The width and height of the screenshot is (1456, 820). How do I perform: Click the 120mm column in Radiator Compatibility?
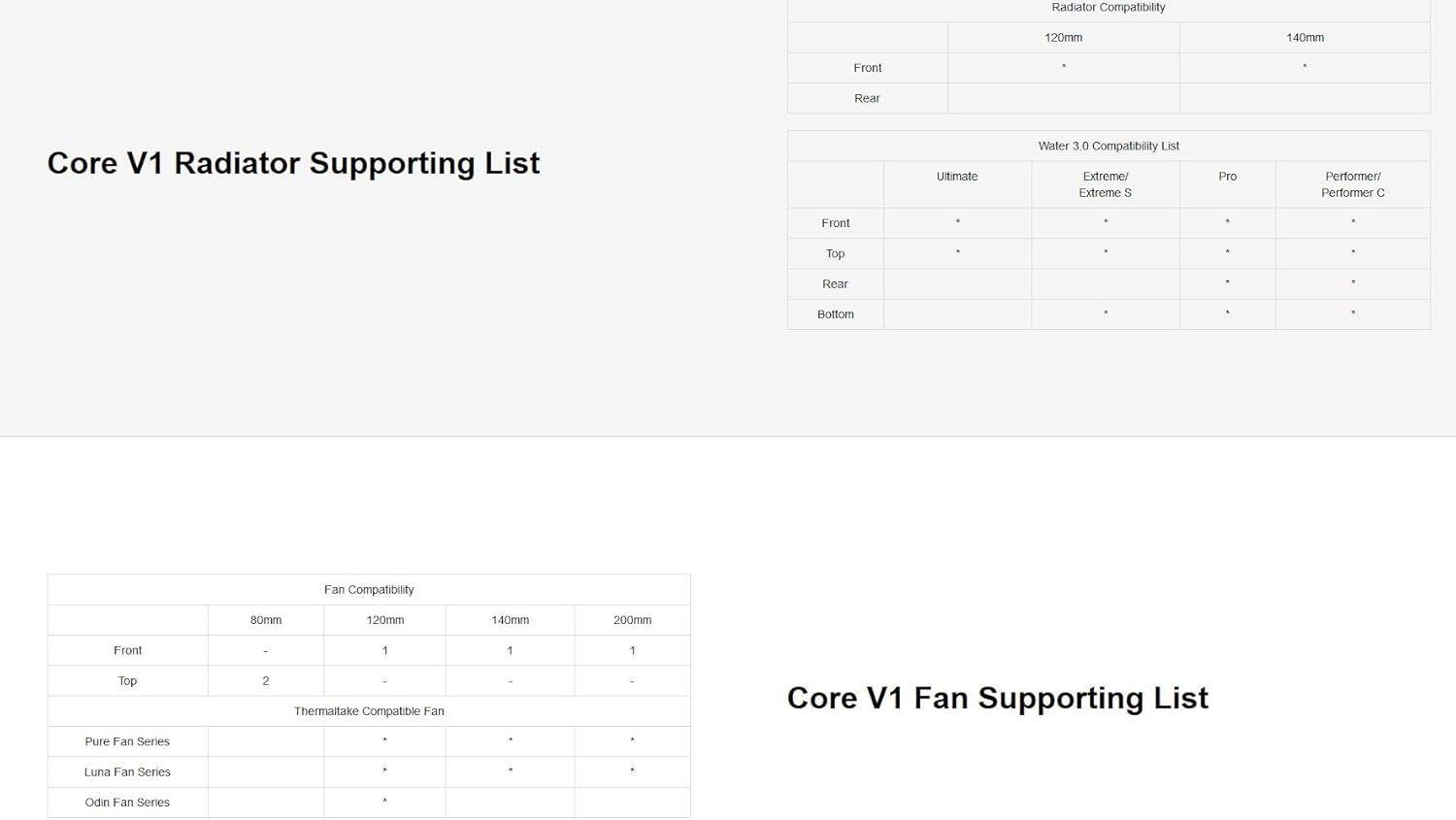coord(1063,38)
